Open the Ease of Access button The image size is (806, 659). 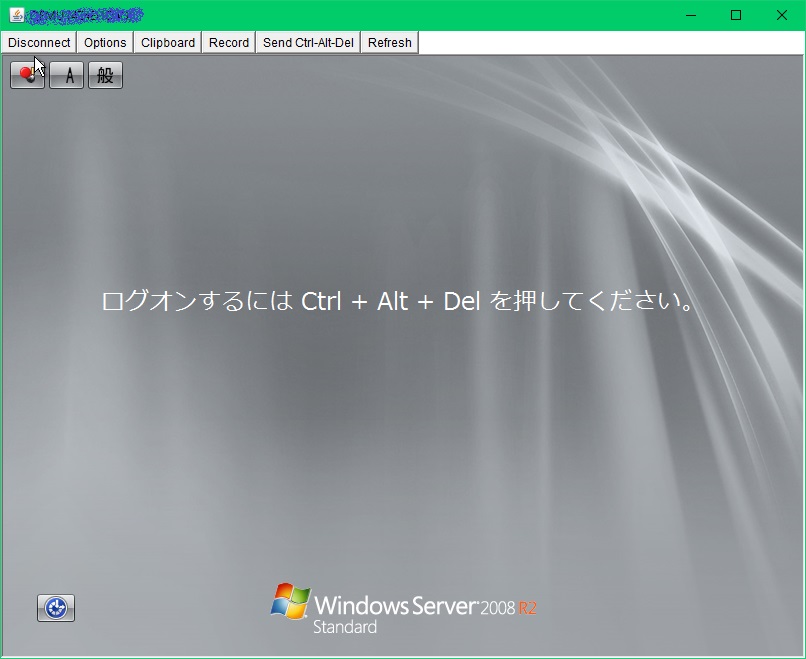click(x=56, y=608)
